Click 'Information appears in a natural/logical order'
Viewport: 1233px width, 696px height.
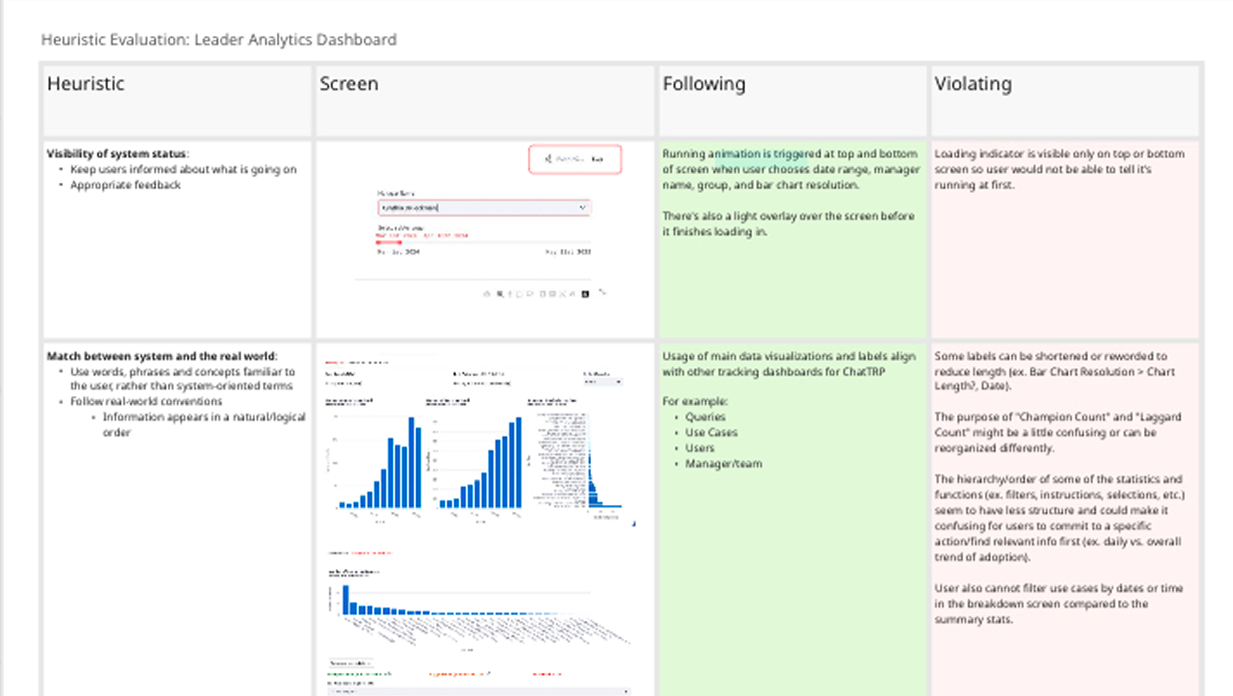203,425
